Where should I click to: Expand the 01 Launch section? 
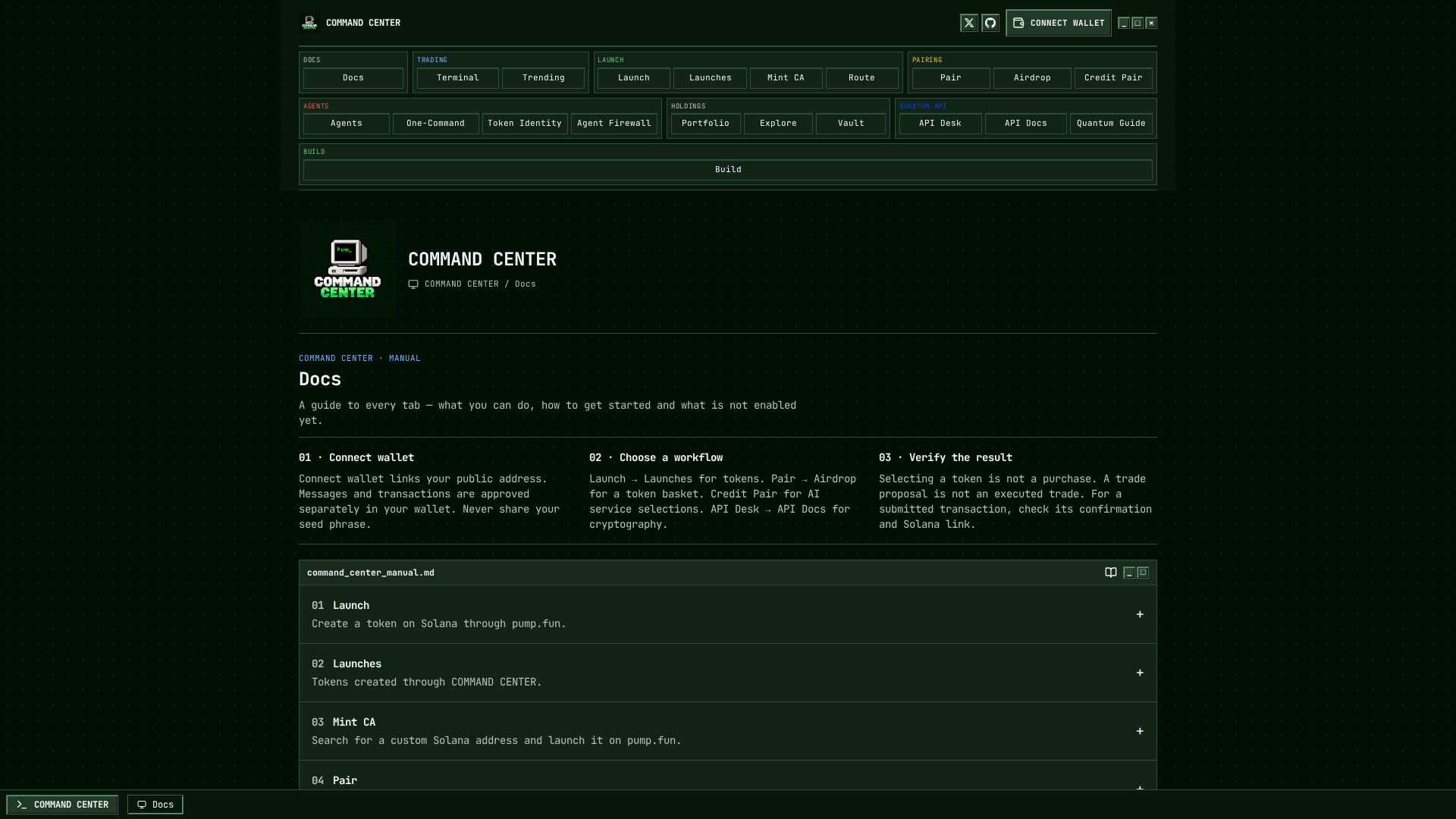point(728,614)
